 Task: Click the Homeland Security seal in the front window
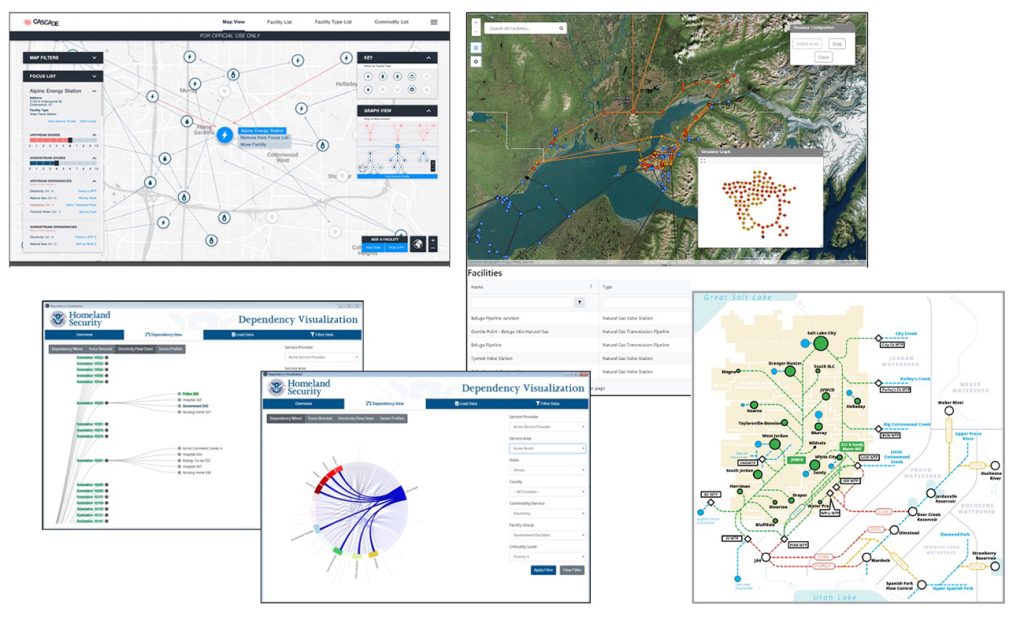pyautogui.click(x=276, y=387)
